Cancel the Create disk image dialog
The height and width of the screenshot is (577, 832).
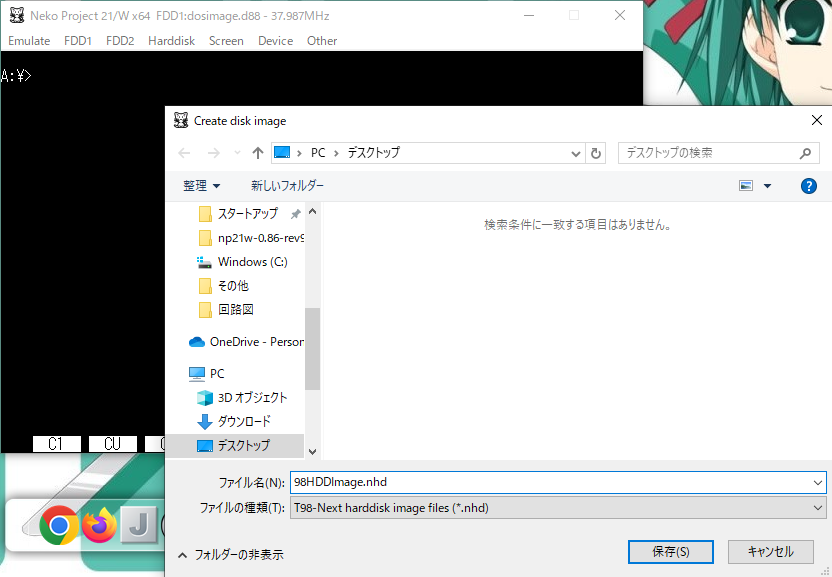pos(770,551)
